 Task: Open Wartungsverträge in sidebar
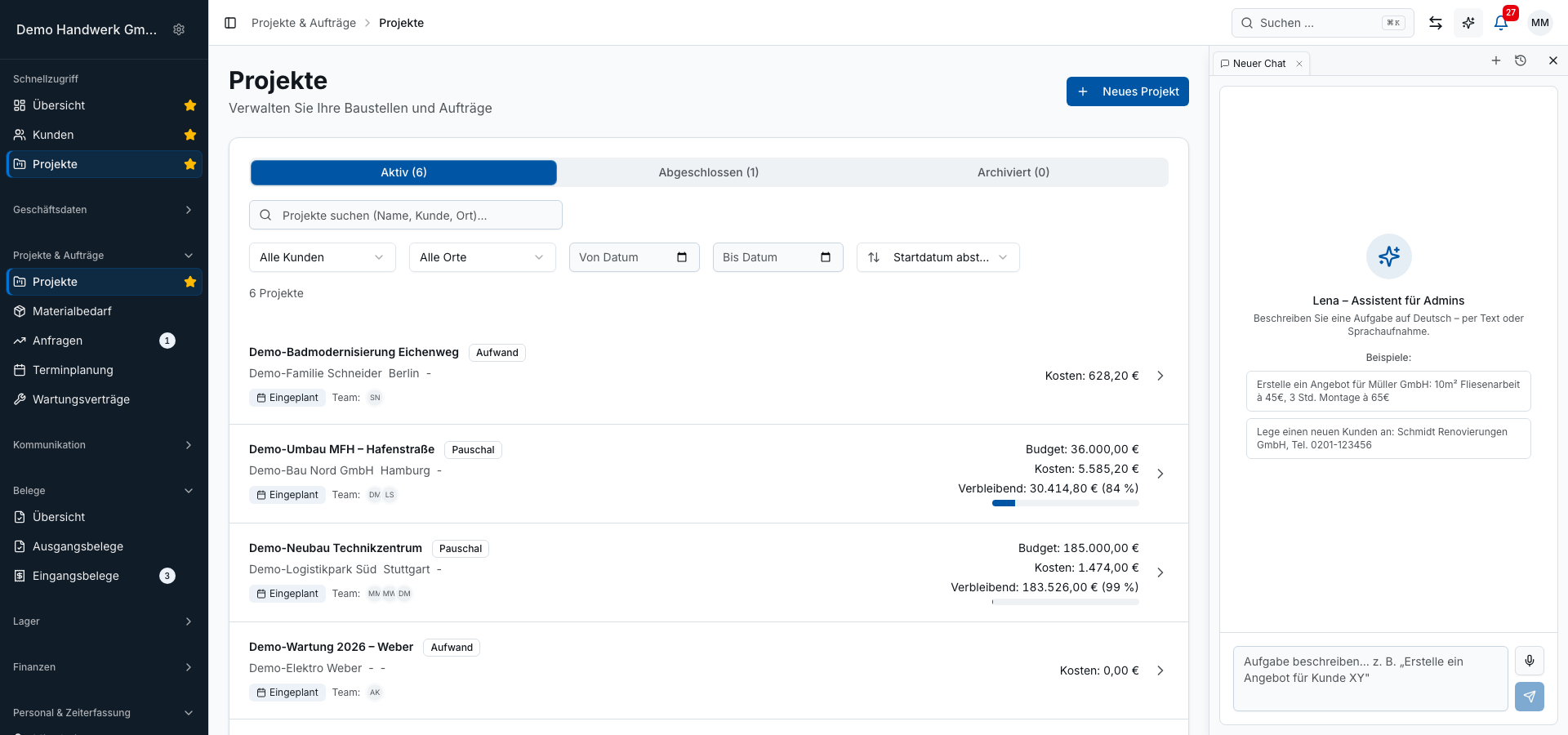pyautogui.click(x=105, y=399)
